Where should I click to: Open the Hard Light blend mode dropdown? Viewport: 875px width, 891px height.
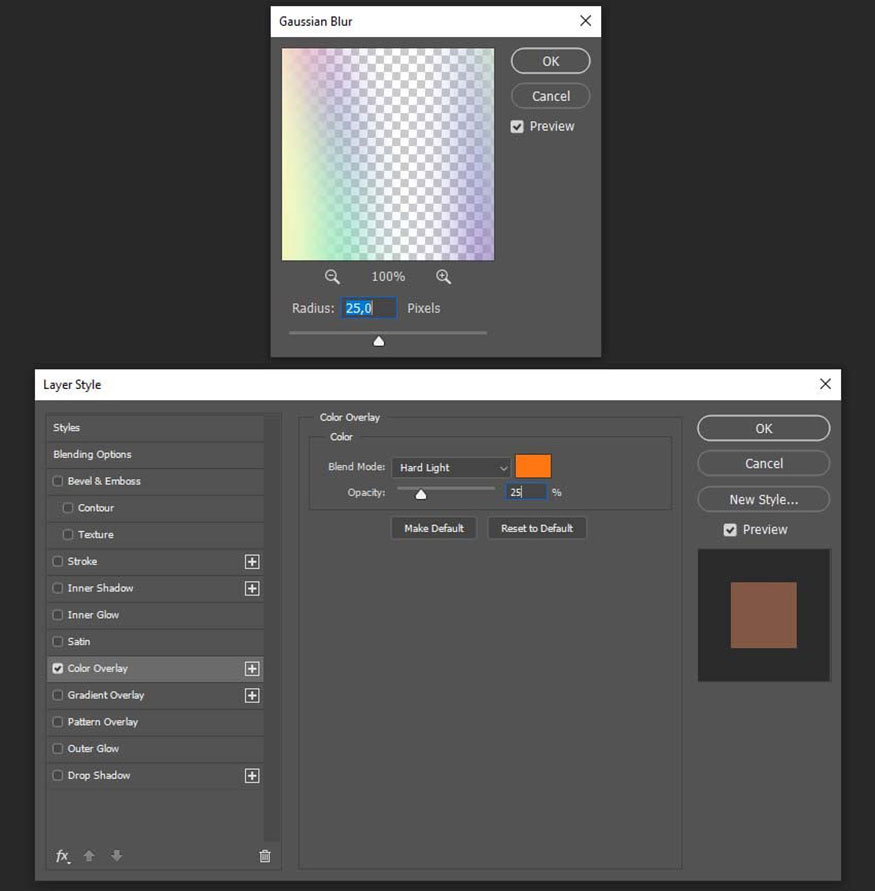[451, 468]
